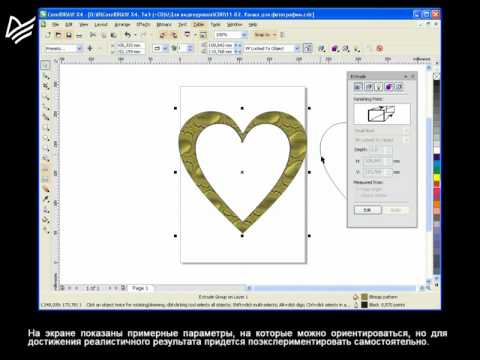The height and width of the screenshot is (360, 480).
Task: Click the no-color X swatch in palette
Action: point(436,76)
